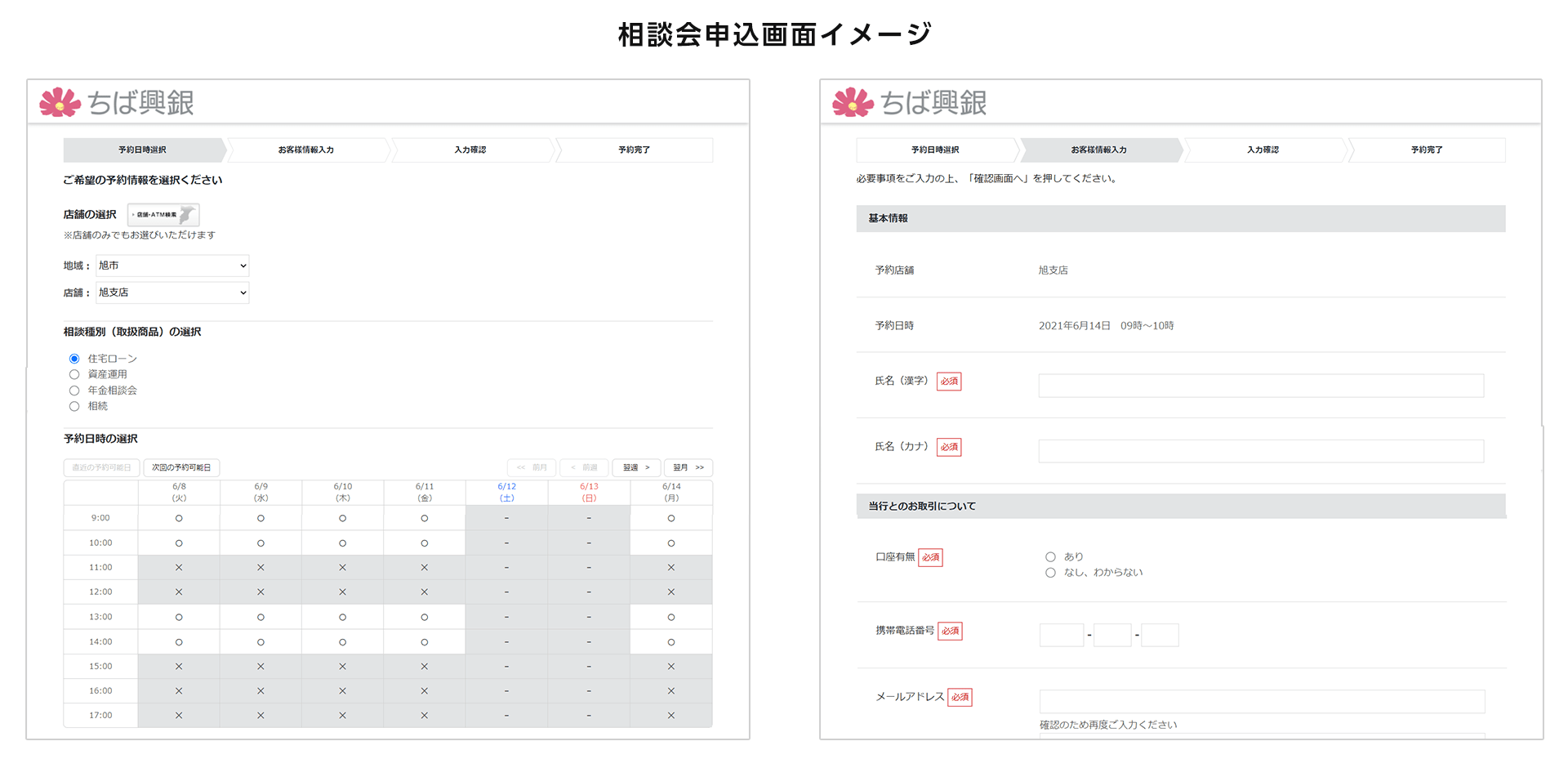
Task: Click the 旭支店 value next to 予約店舗
Action: click(x=1053, y=270)
